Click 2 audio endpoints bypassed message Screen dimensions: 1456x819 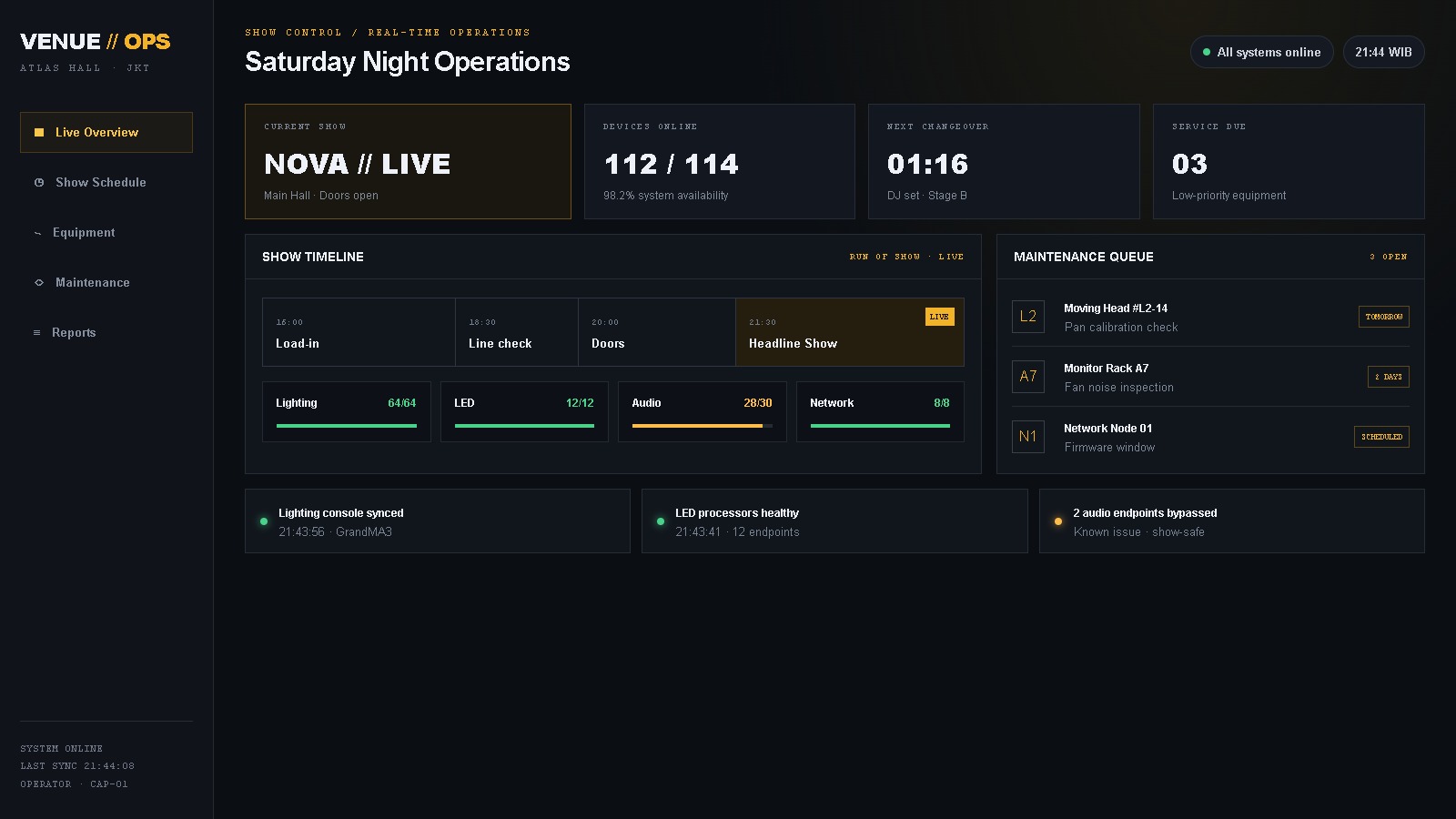(x=1145, y=513)
